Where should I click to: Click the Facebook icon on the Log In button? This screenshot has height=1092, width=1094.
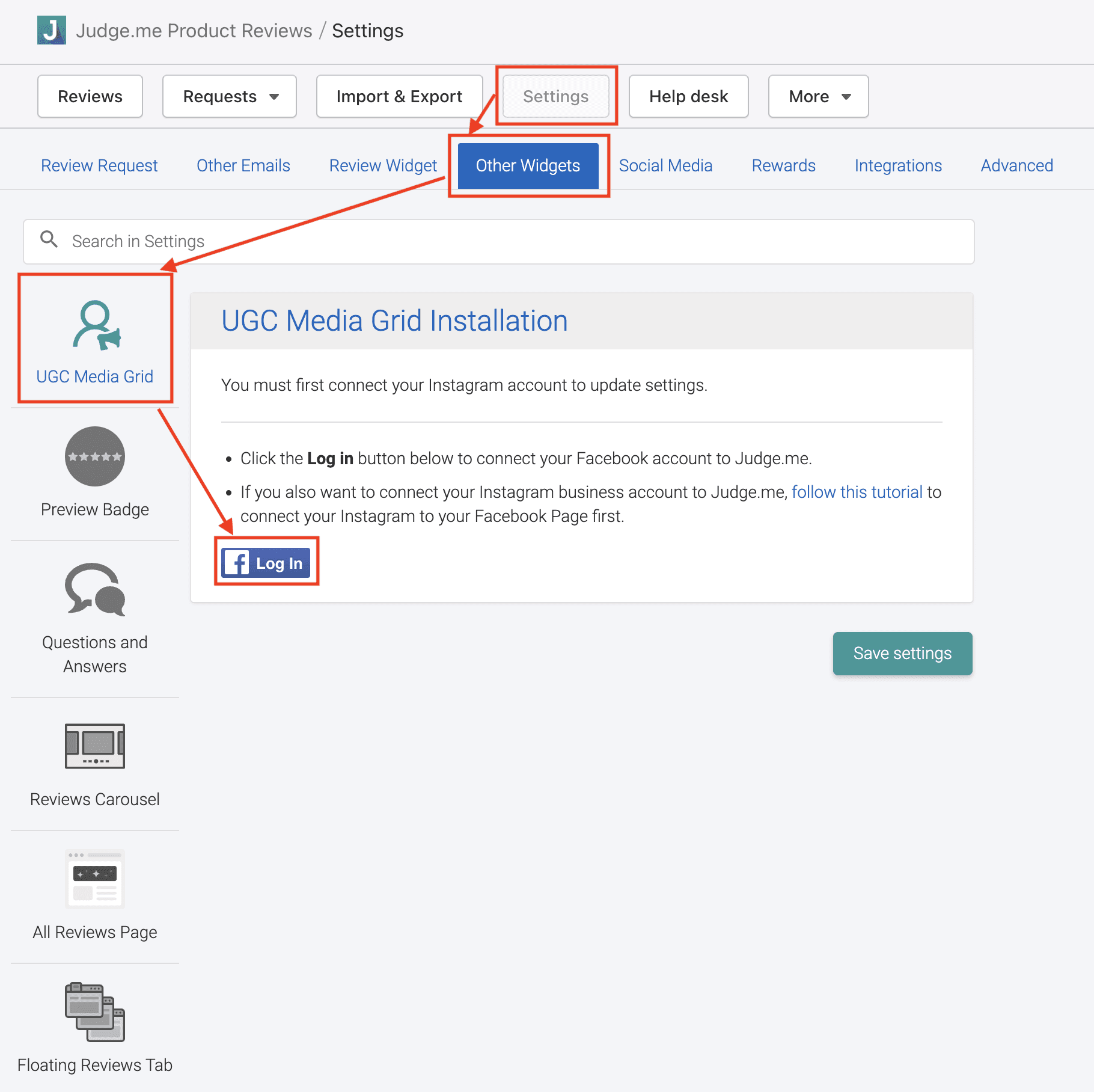pyautogui.click(x=237, y=563)
